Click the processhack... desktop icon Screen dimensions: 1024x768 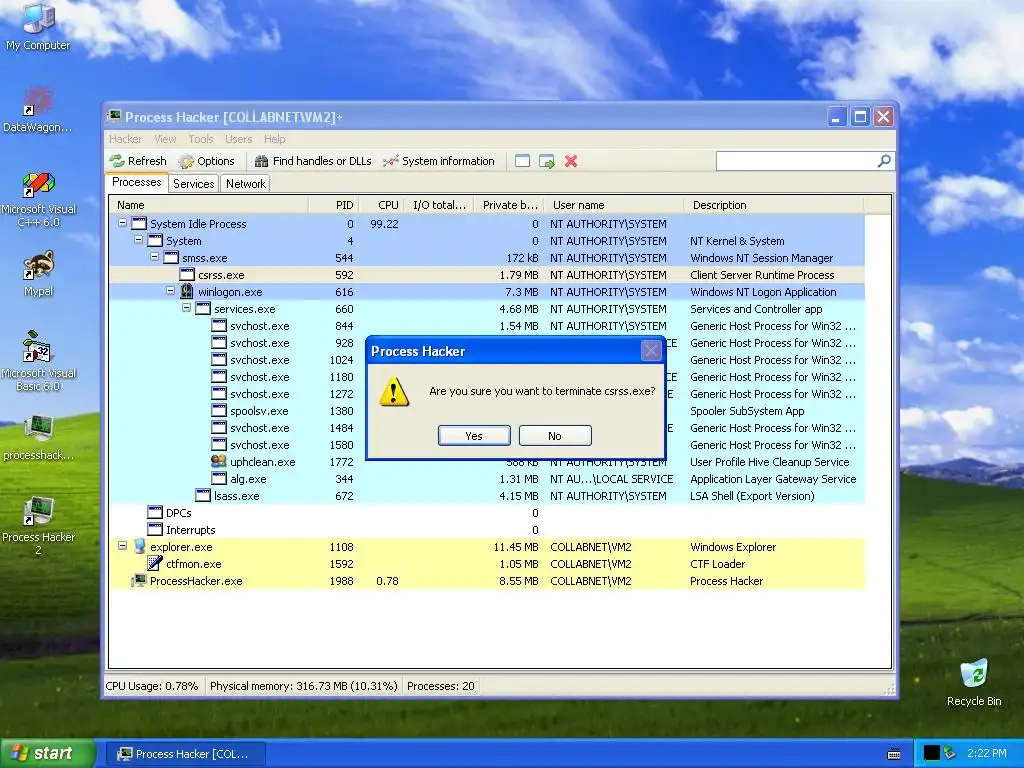click(x=38, y=438)
